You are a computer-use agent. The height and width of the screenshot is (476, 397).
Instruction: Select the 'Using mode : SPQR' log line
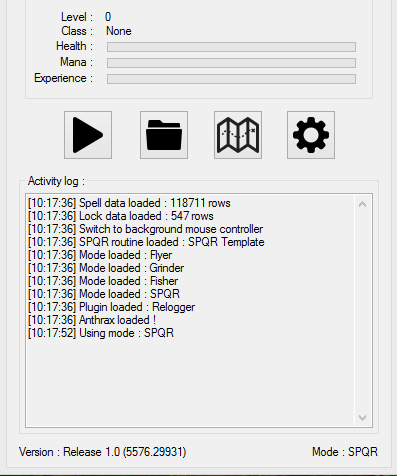101,333
